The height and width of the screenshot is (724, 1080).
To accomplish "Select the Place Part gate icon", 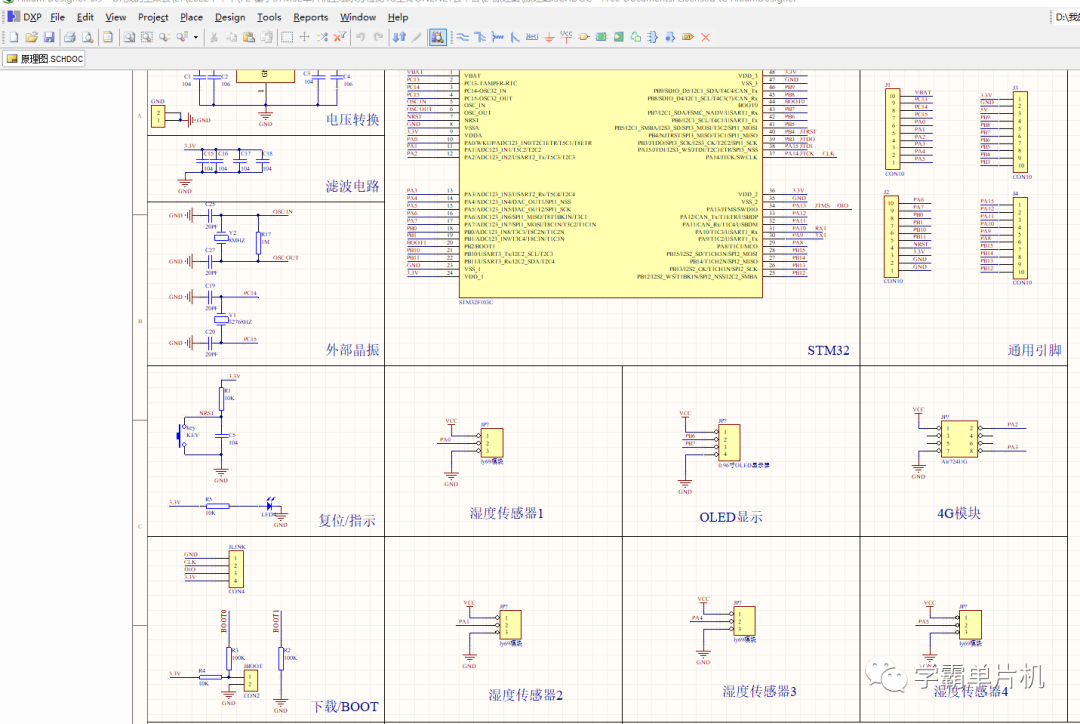I will pos(584,37).
